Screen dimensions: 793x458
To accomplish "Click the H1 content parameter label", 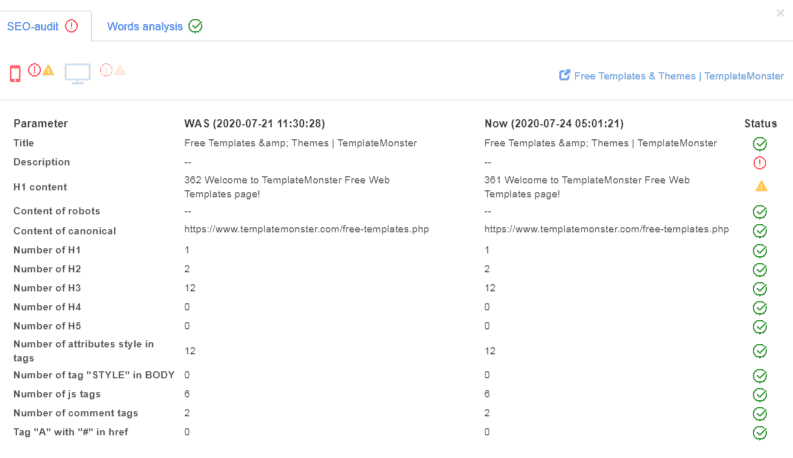I will (40, 187).
